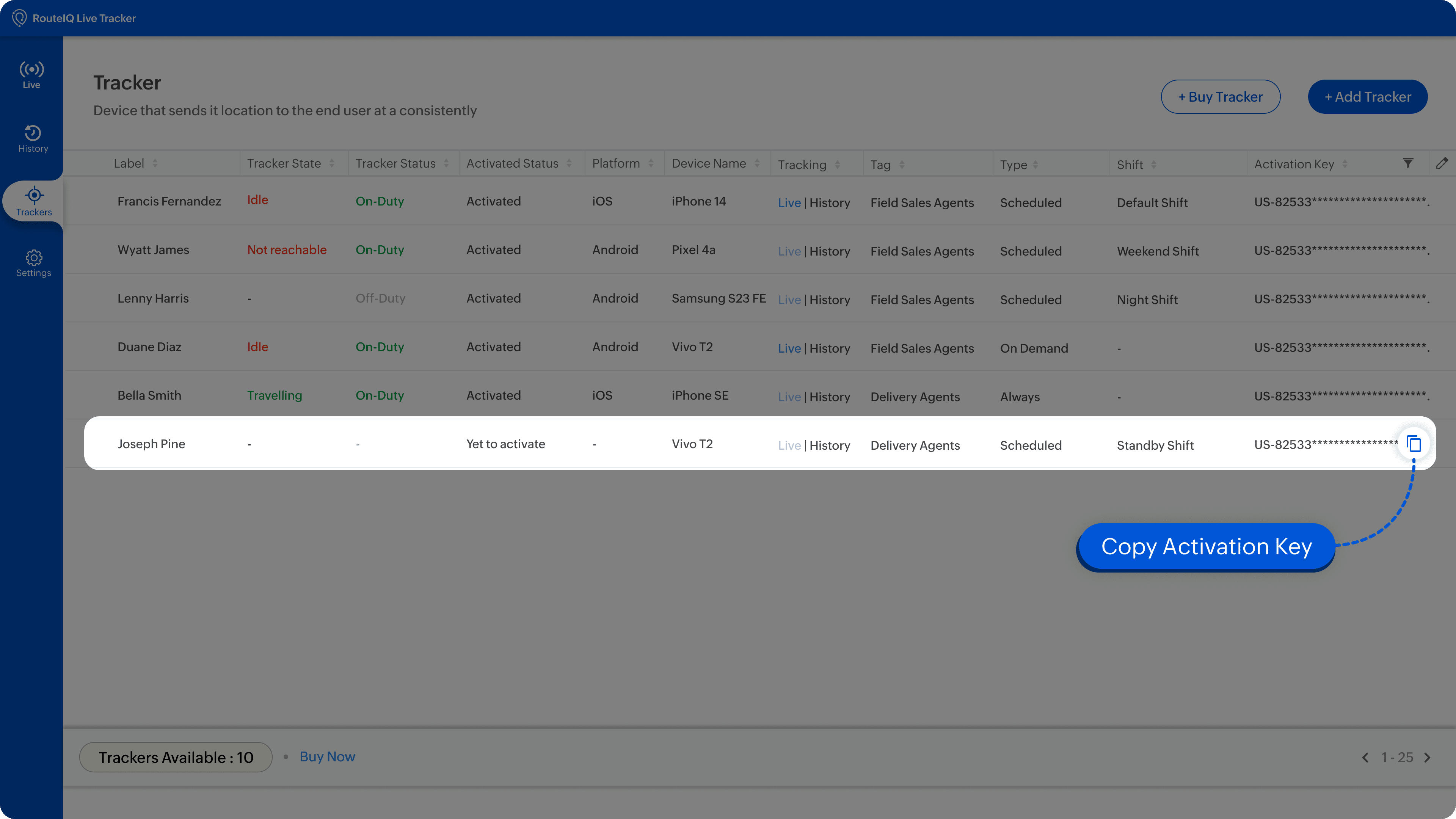Click the + Add Tracker button
The height and width of the screenshot is (819, 1456).
click(1367, 97)
